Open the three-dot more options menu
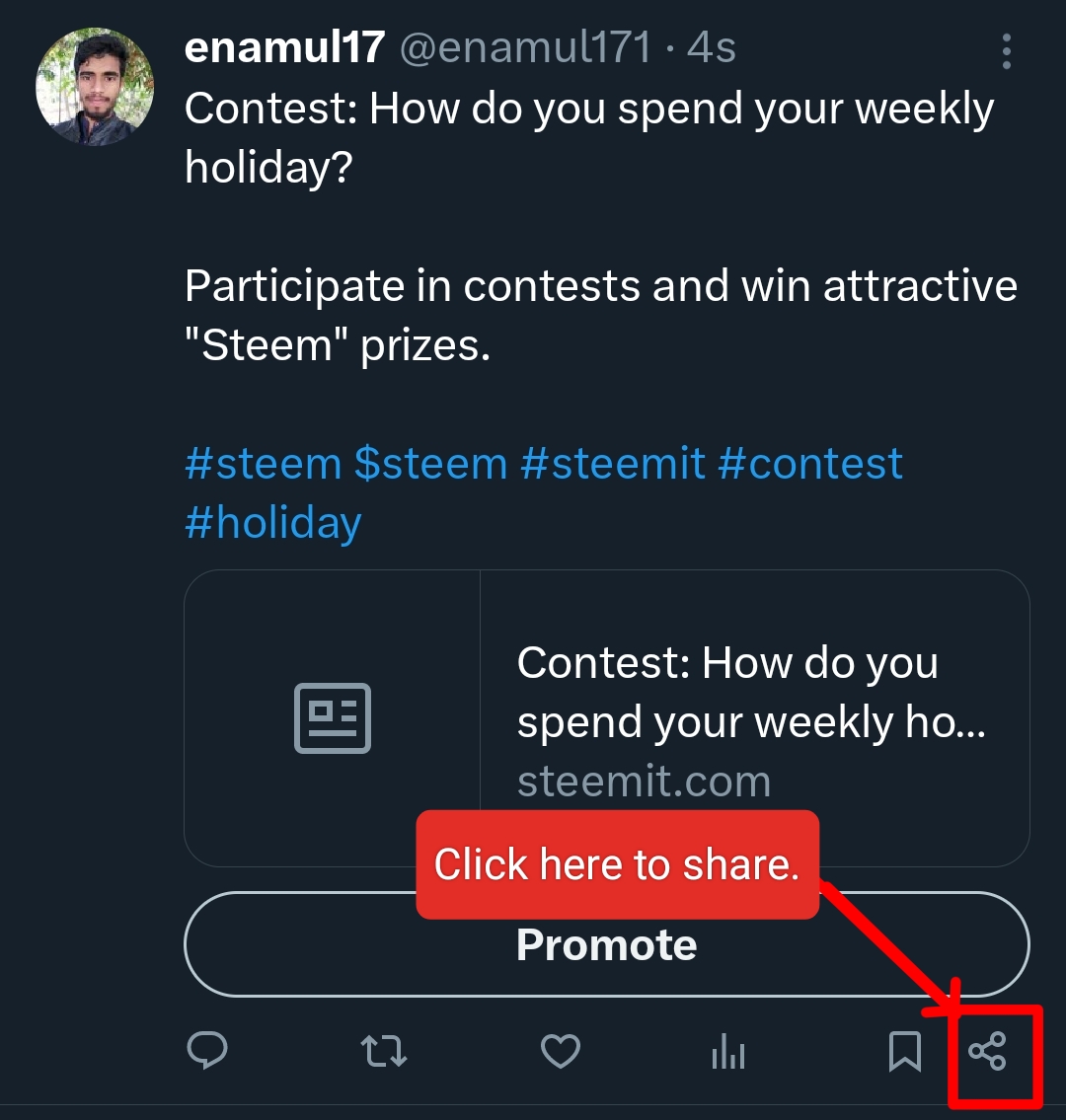 pos(1006,51)
